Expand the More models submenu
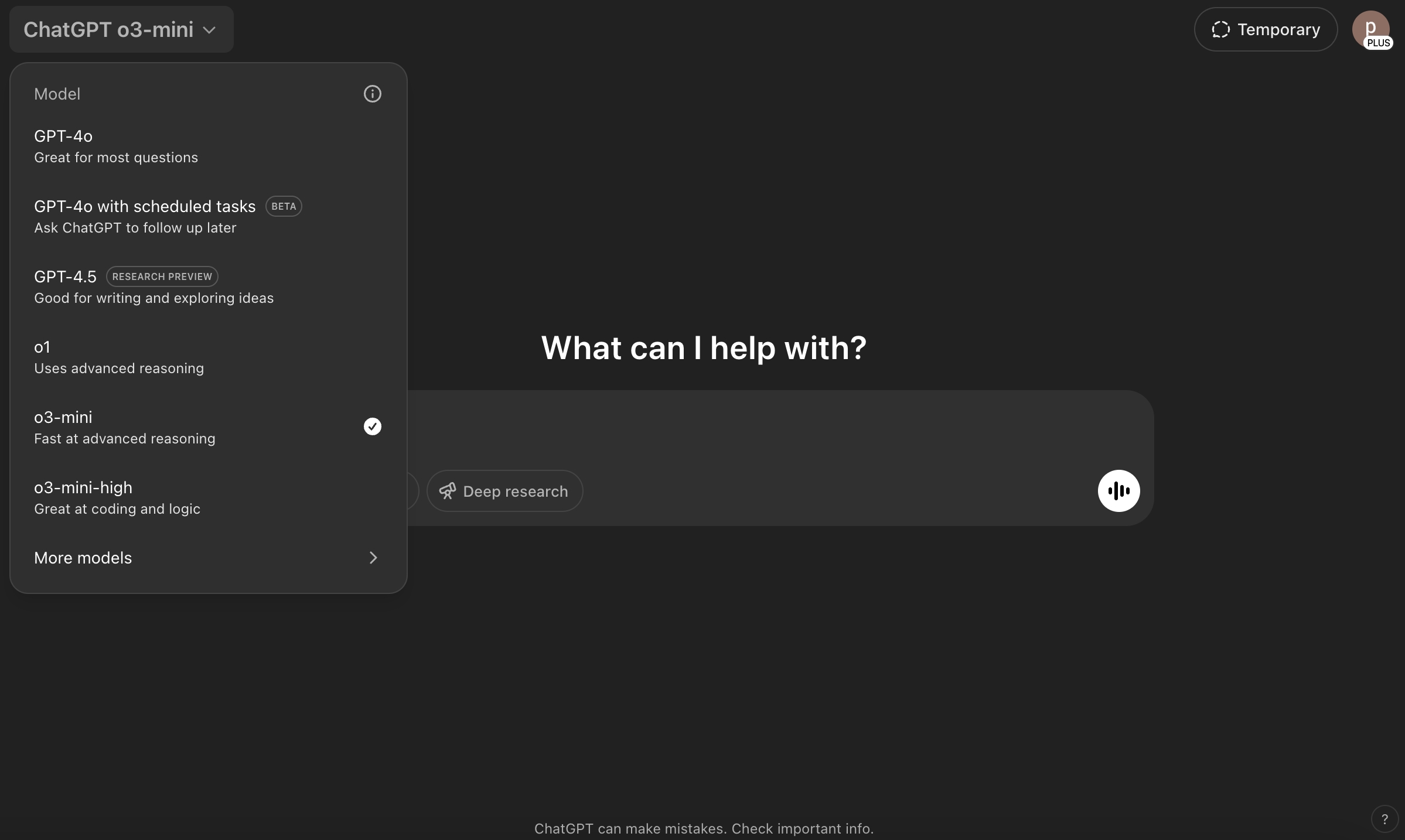1405x840 pixels. pos(208,558)
